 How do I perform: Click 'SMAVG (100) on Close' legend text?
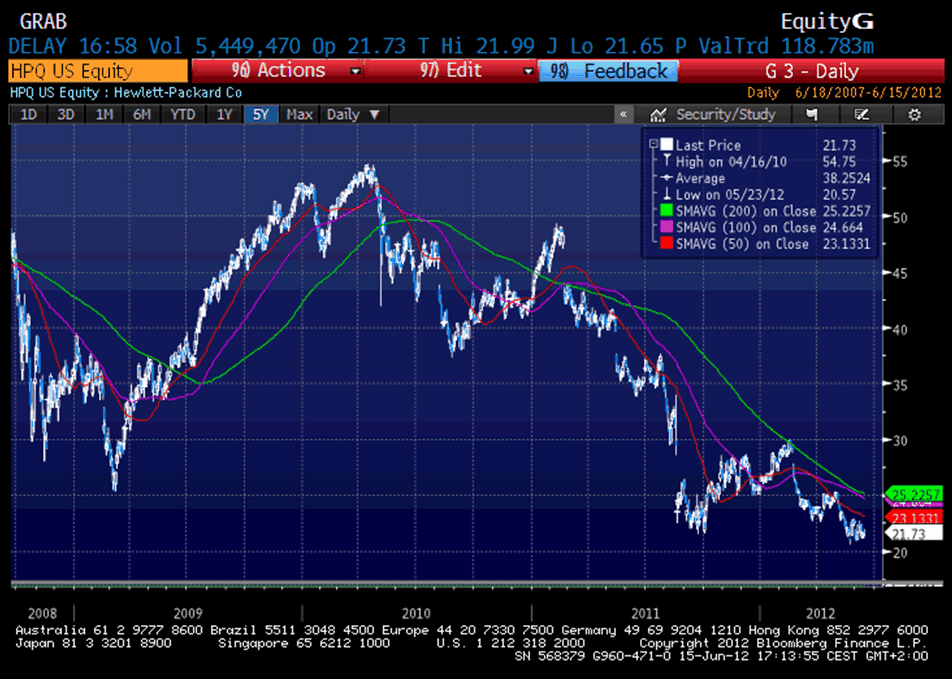(x=746, y=228)
